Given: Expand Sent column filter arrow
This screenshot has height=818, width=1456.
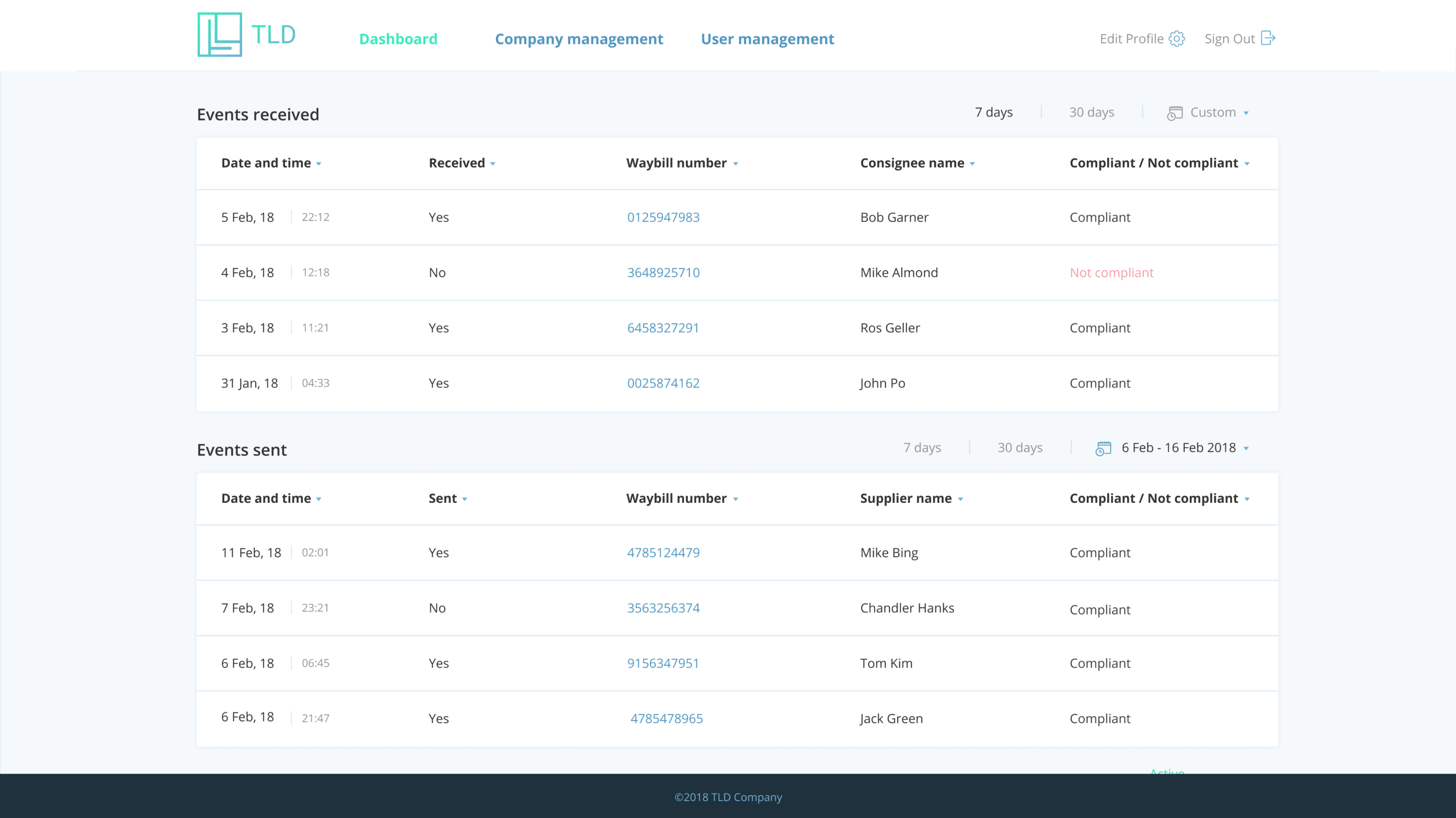Looking at the screenshot, I should (x=465, y=499).
